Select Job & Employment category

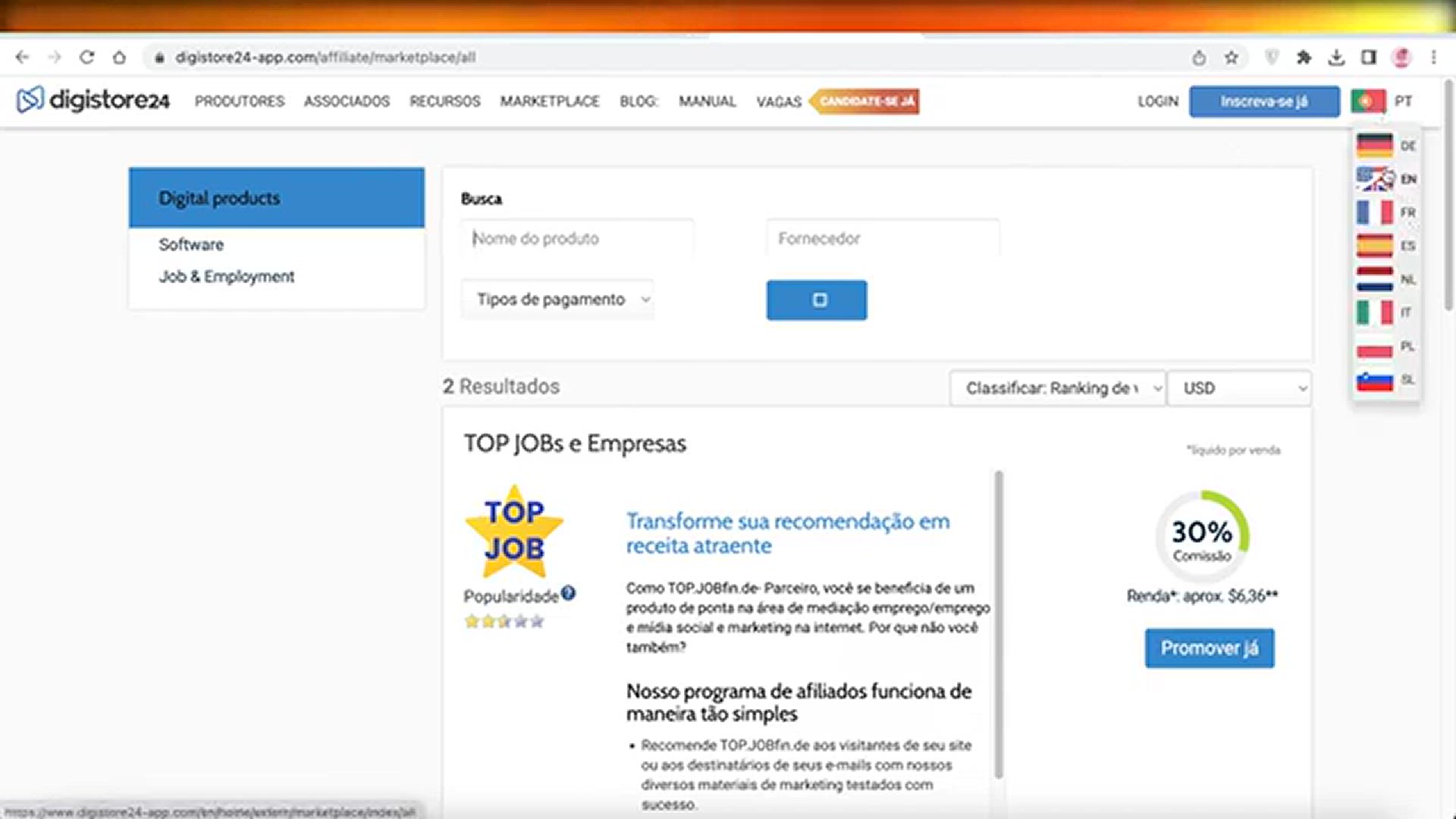[227, 277]
